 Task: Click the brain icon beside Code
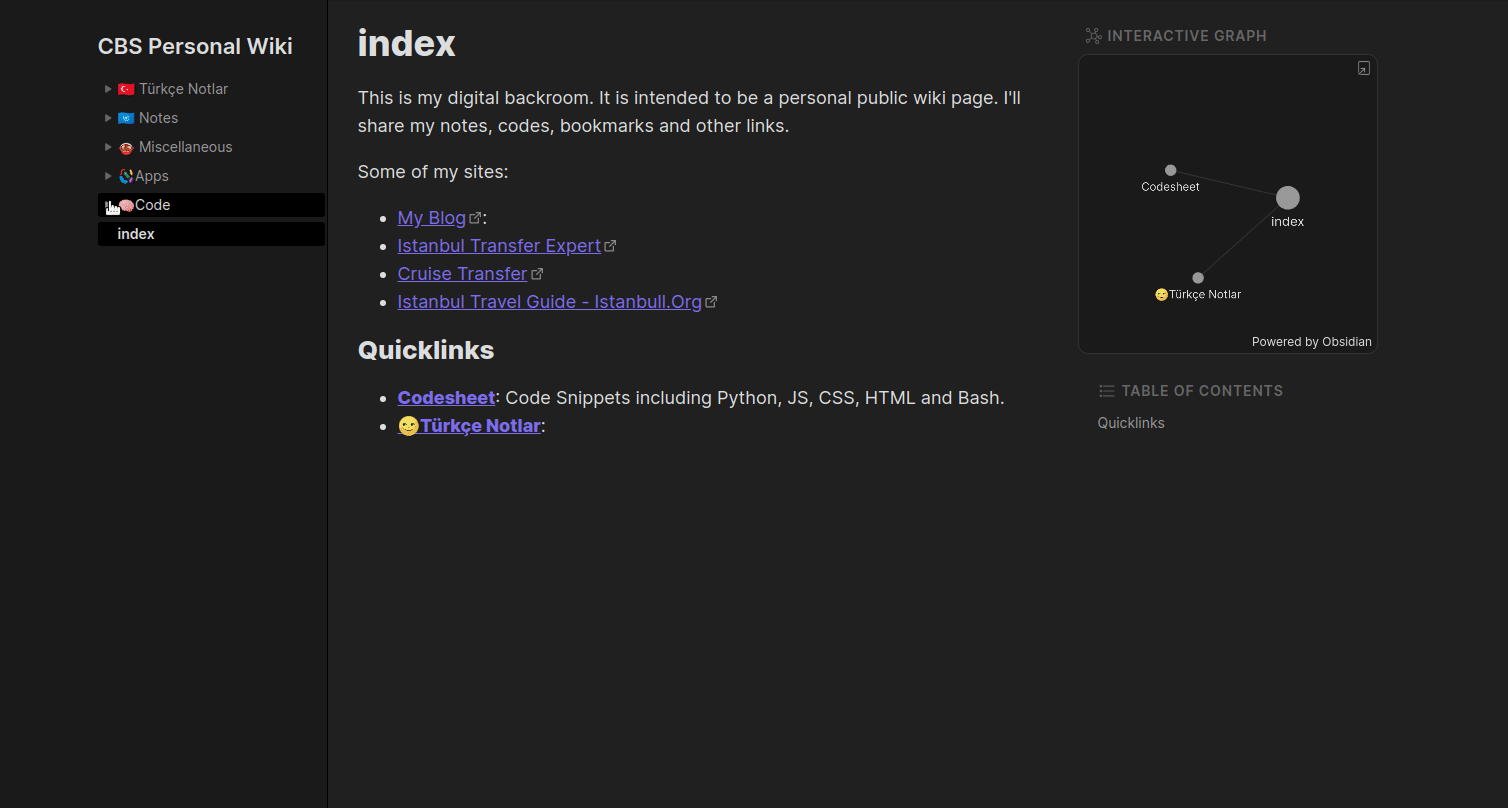click(126, 205)
